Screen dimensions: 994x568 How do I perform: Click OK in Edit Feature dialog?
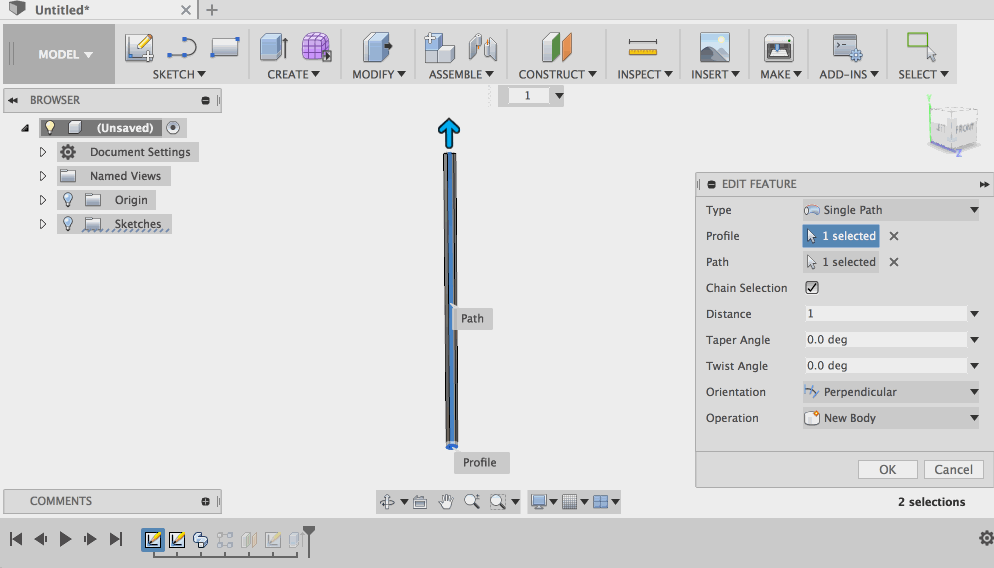(887, 469)
